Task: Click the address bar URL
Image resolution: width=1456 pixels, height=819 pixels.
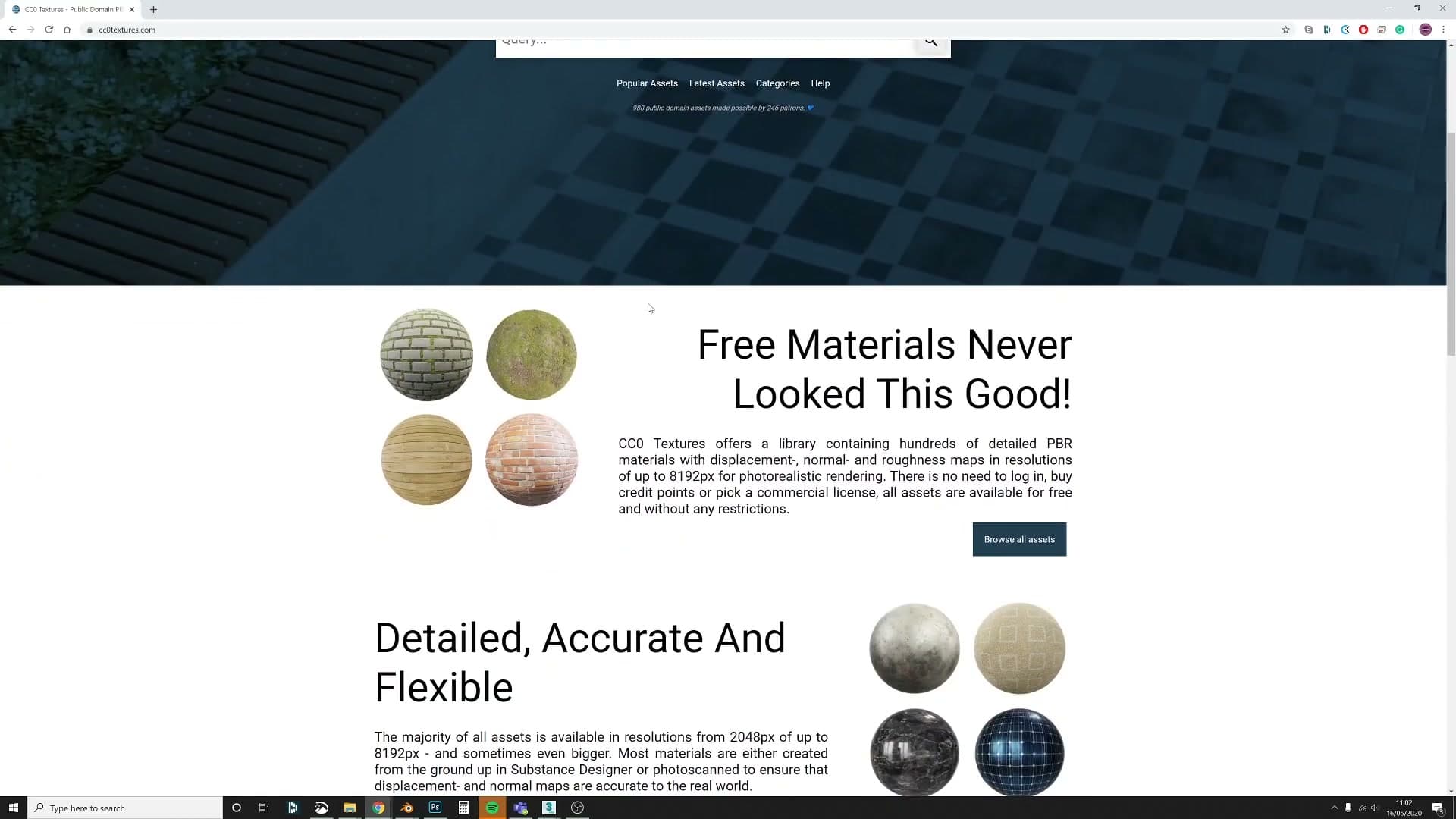Action: 127,30
